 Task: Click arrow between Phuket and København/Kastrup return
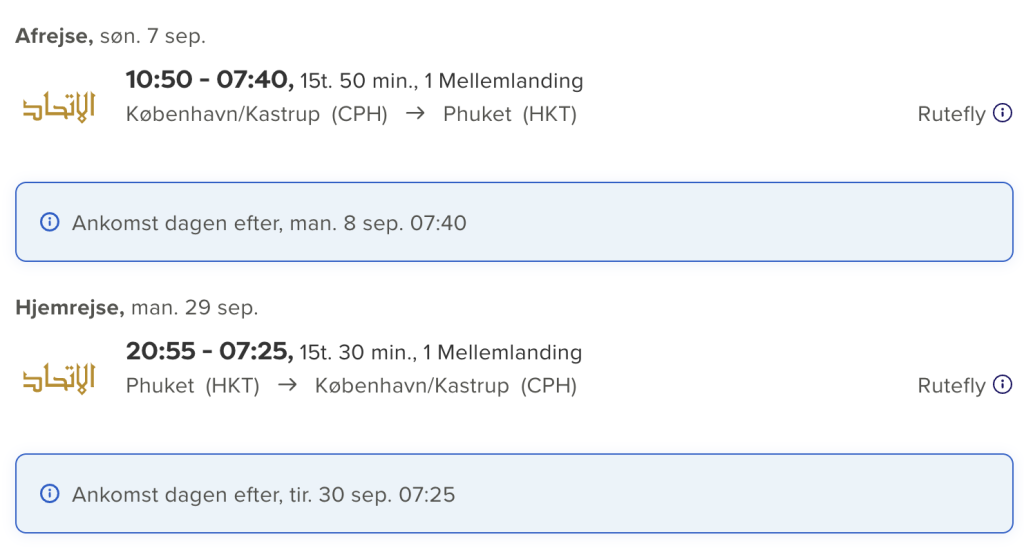coord(287,385)
